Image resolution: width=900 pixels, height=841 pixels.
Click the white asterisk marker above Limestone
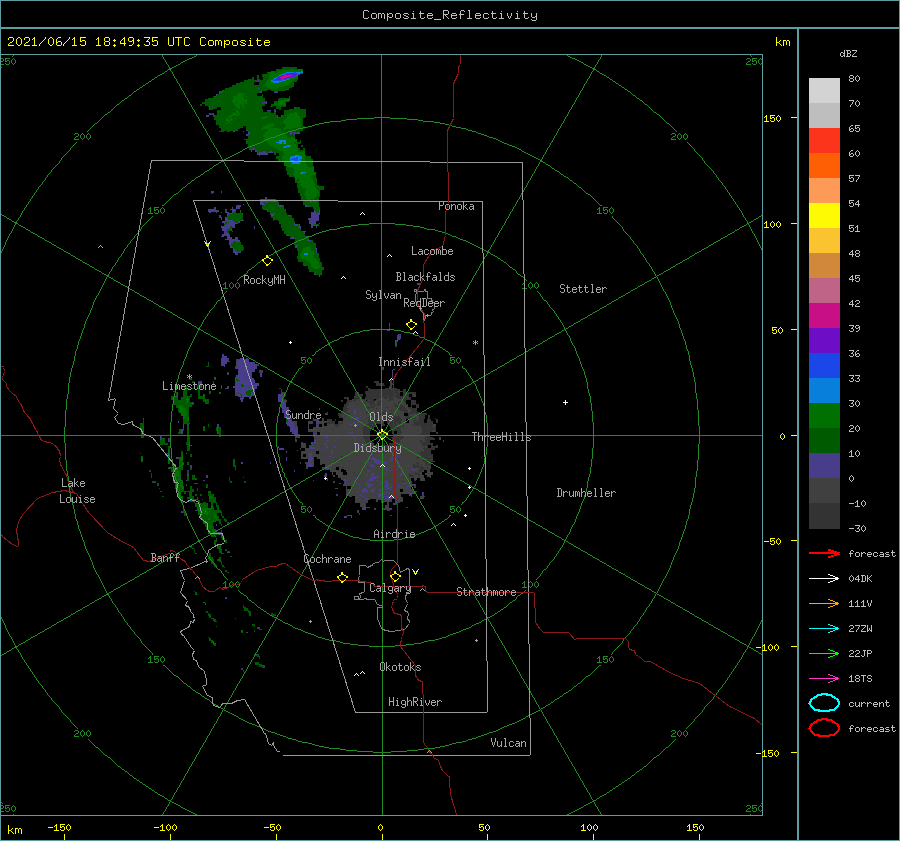[189, 377]
